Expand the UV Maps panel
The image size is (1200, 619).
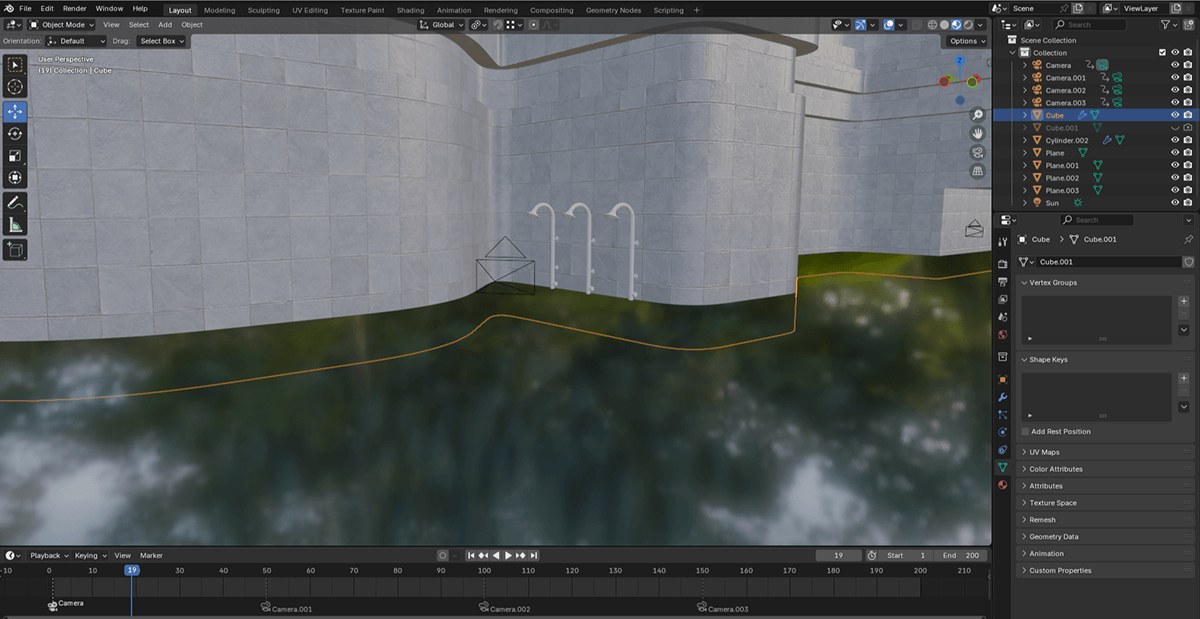(x=1044, y=452)
